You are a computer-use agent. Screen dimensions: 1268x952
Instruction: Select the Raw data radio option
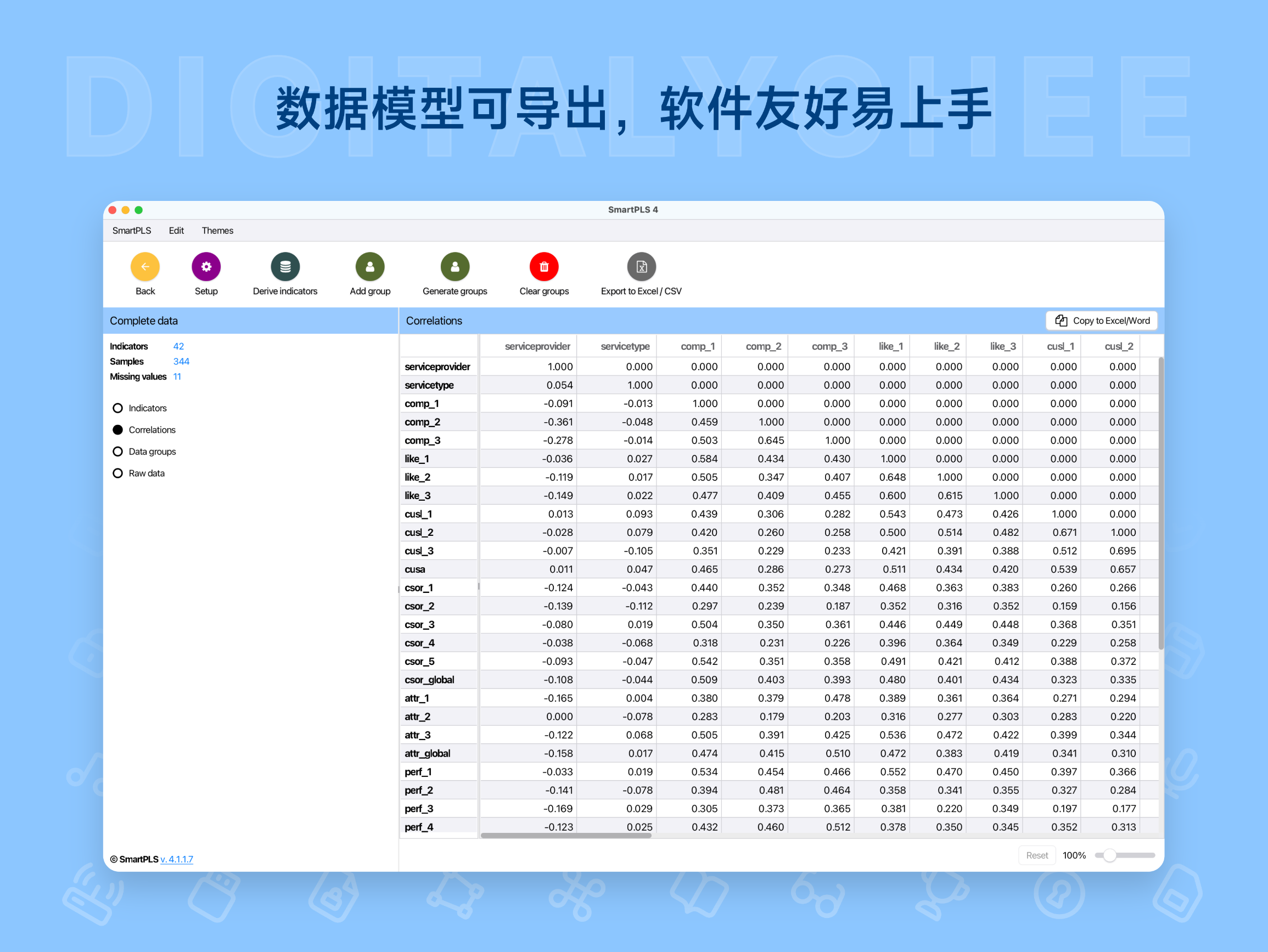pyautogui.click(x=117, y=473)
